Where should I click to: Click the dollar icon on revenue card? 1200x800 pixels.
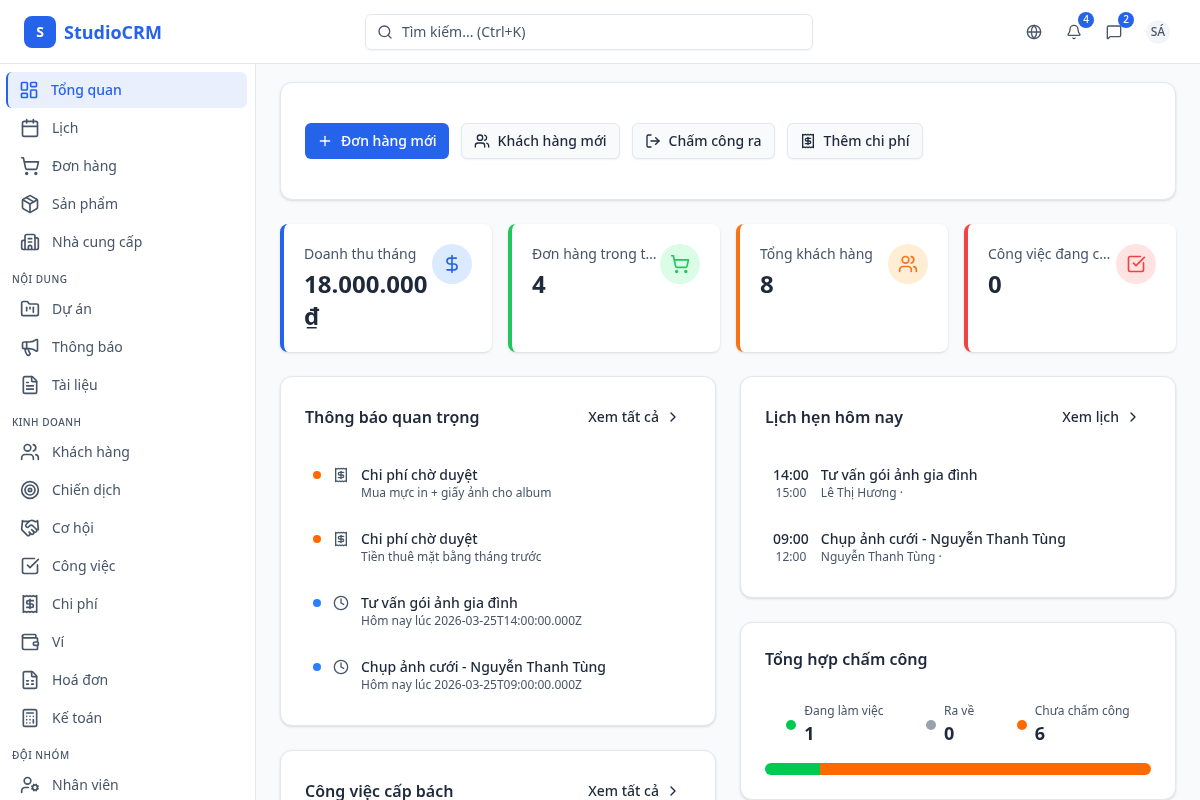(452, 264)
